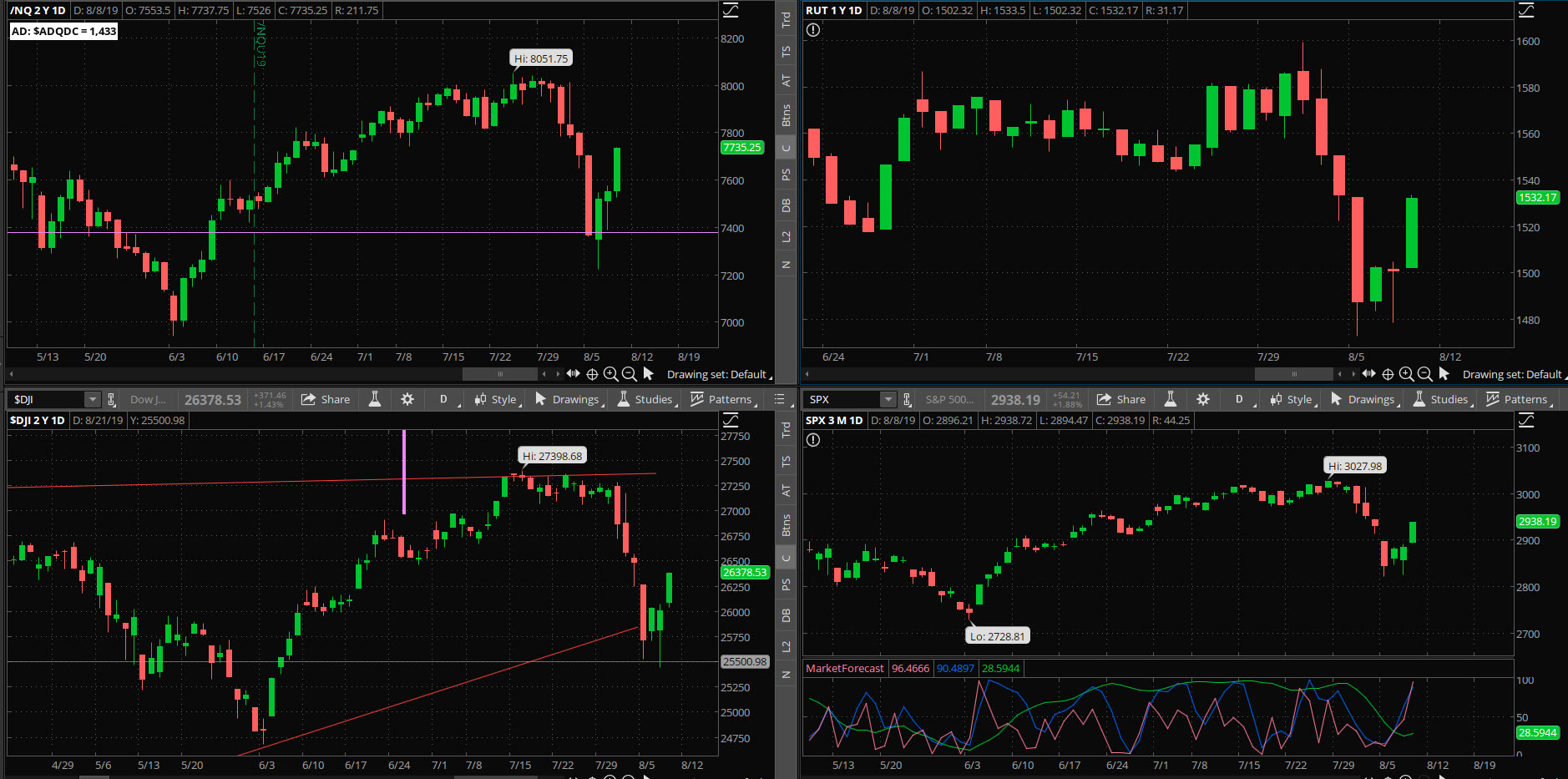Click zoom in magnifier under RUT chart
The width and height of the screenshot is (1568, 779).
[1406, 374]
